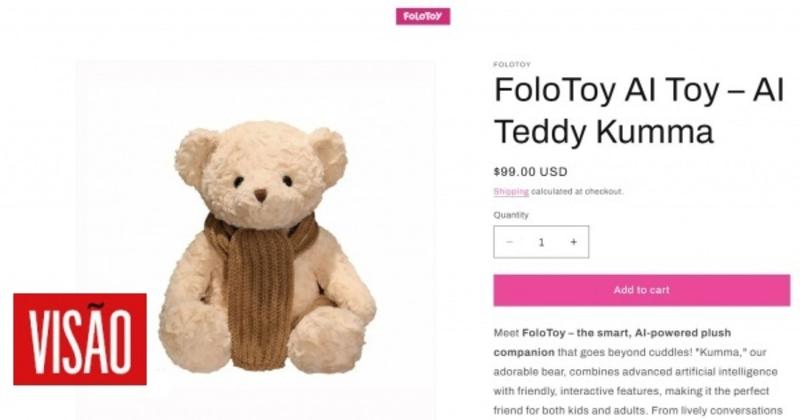Click the VISÃO red logo badge
Viewport: 800px width, 420px height.
[80, 339]
